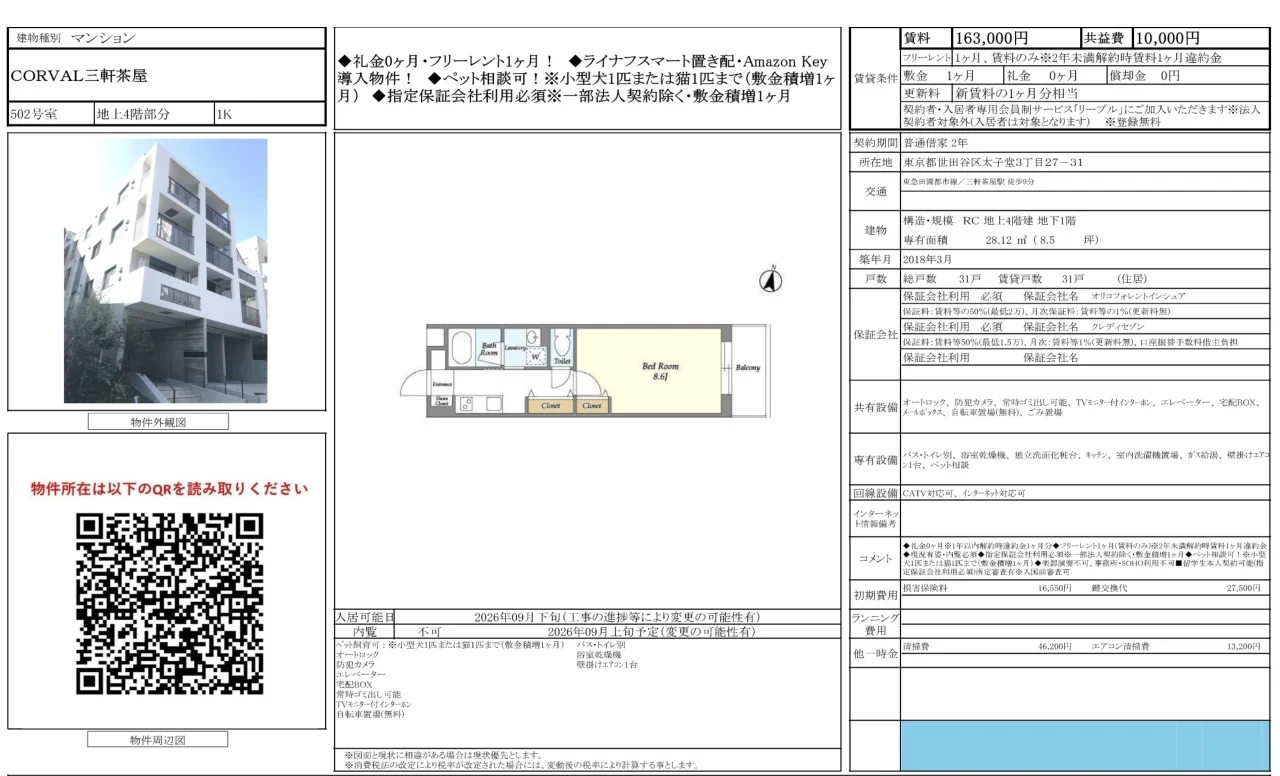1280x776 pixels.
Task: Select key exchange fee '27,500円'
Action: click(1243, 589)
